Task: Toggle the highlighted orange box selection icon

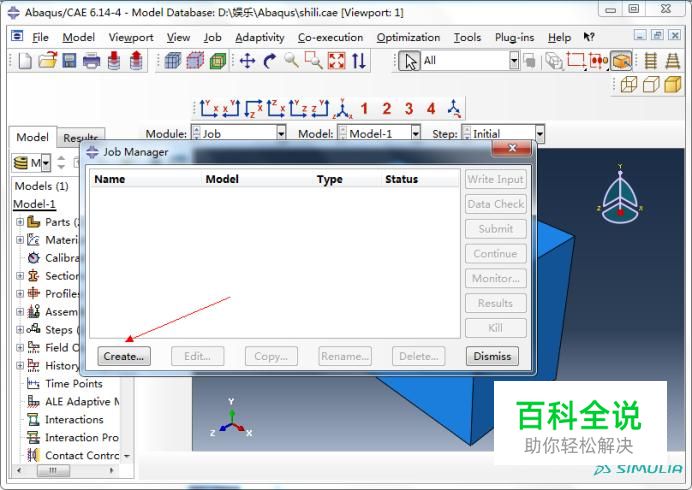Action: point(621,61)
